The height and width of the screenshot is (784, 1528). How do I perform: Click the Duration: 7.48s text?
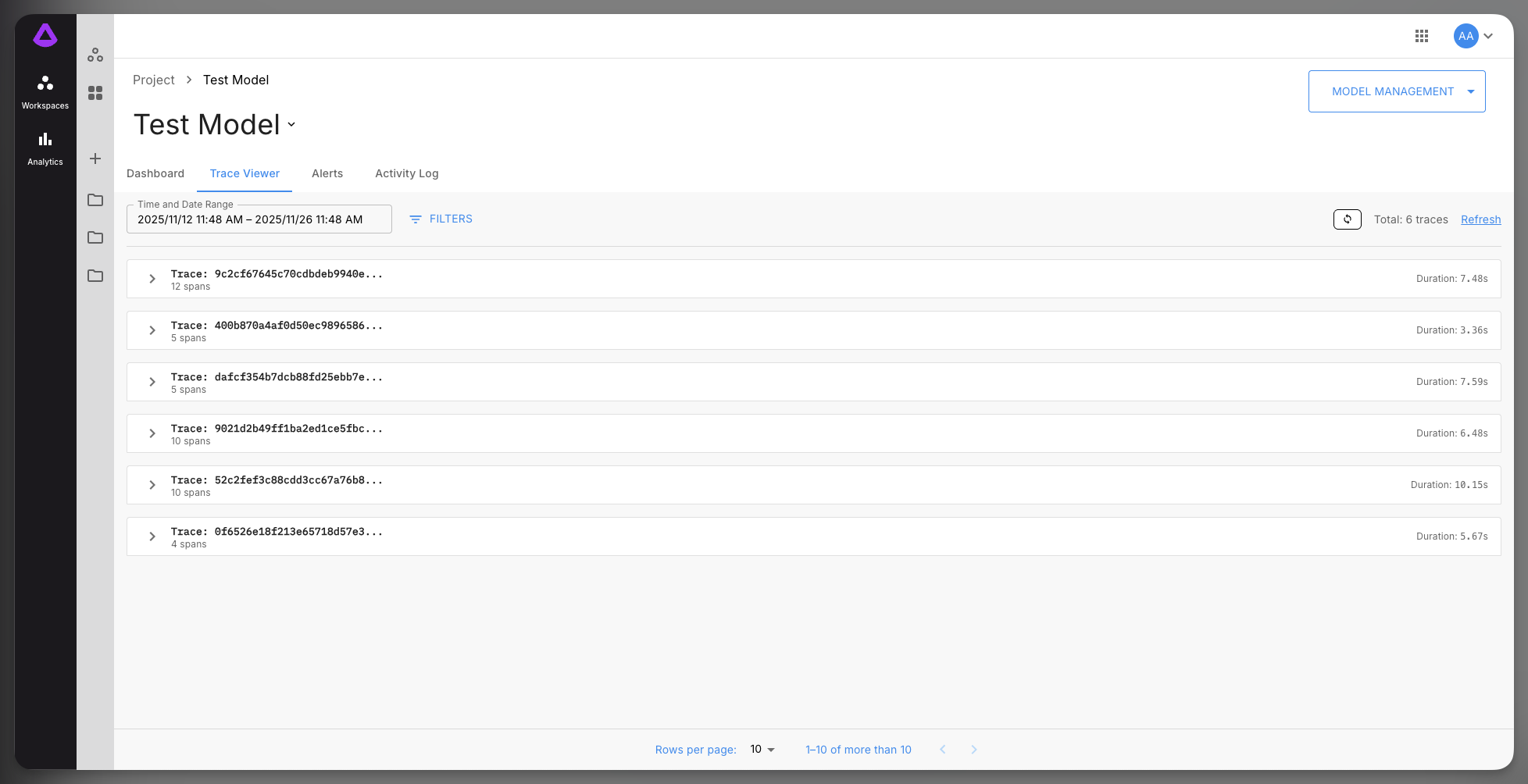click(x=1452, y=279)
